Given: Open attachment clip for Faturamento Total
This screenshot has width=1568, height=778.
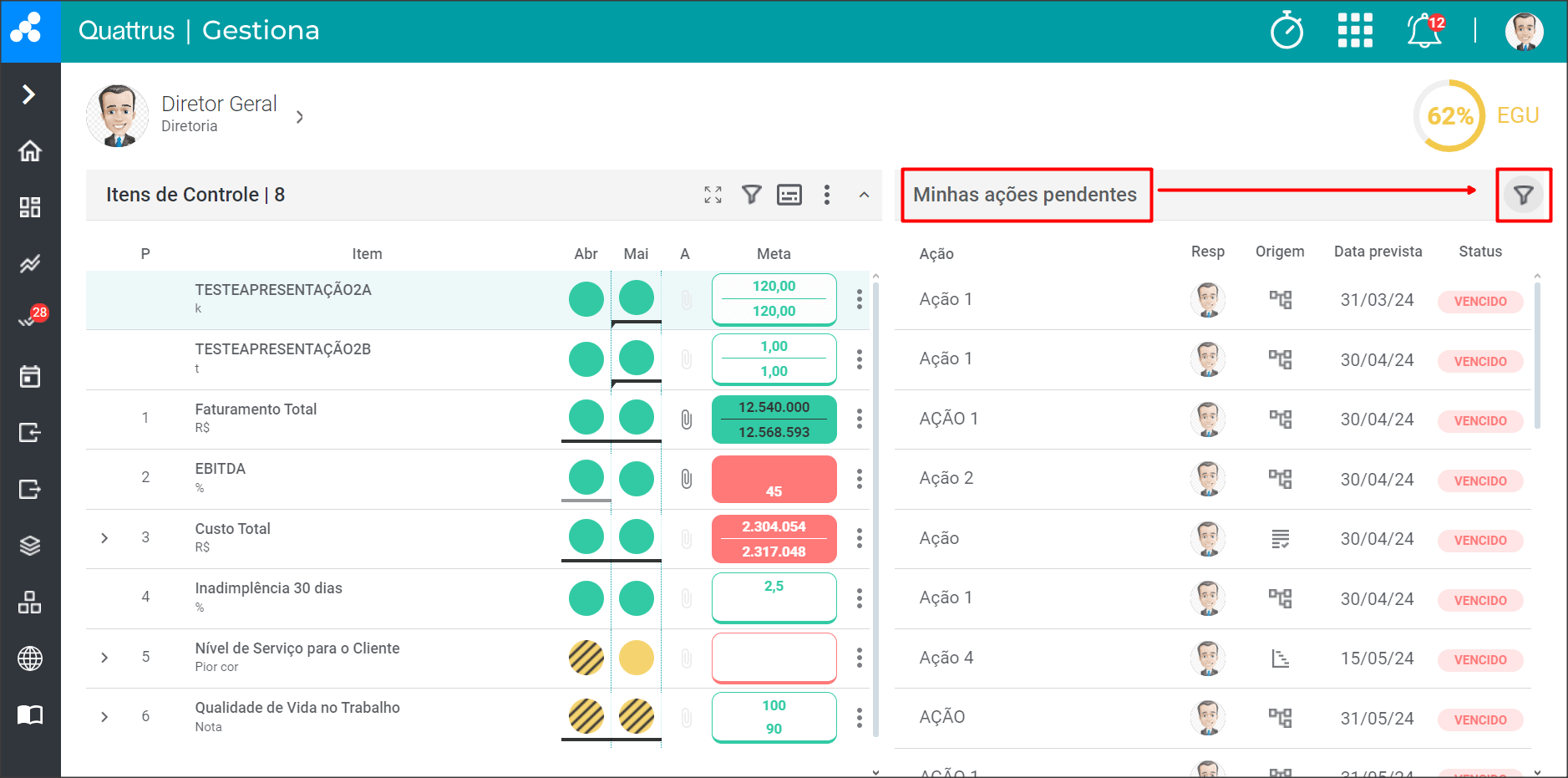Looking at the screenshot, I should [x=686, y=420].
